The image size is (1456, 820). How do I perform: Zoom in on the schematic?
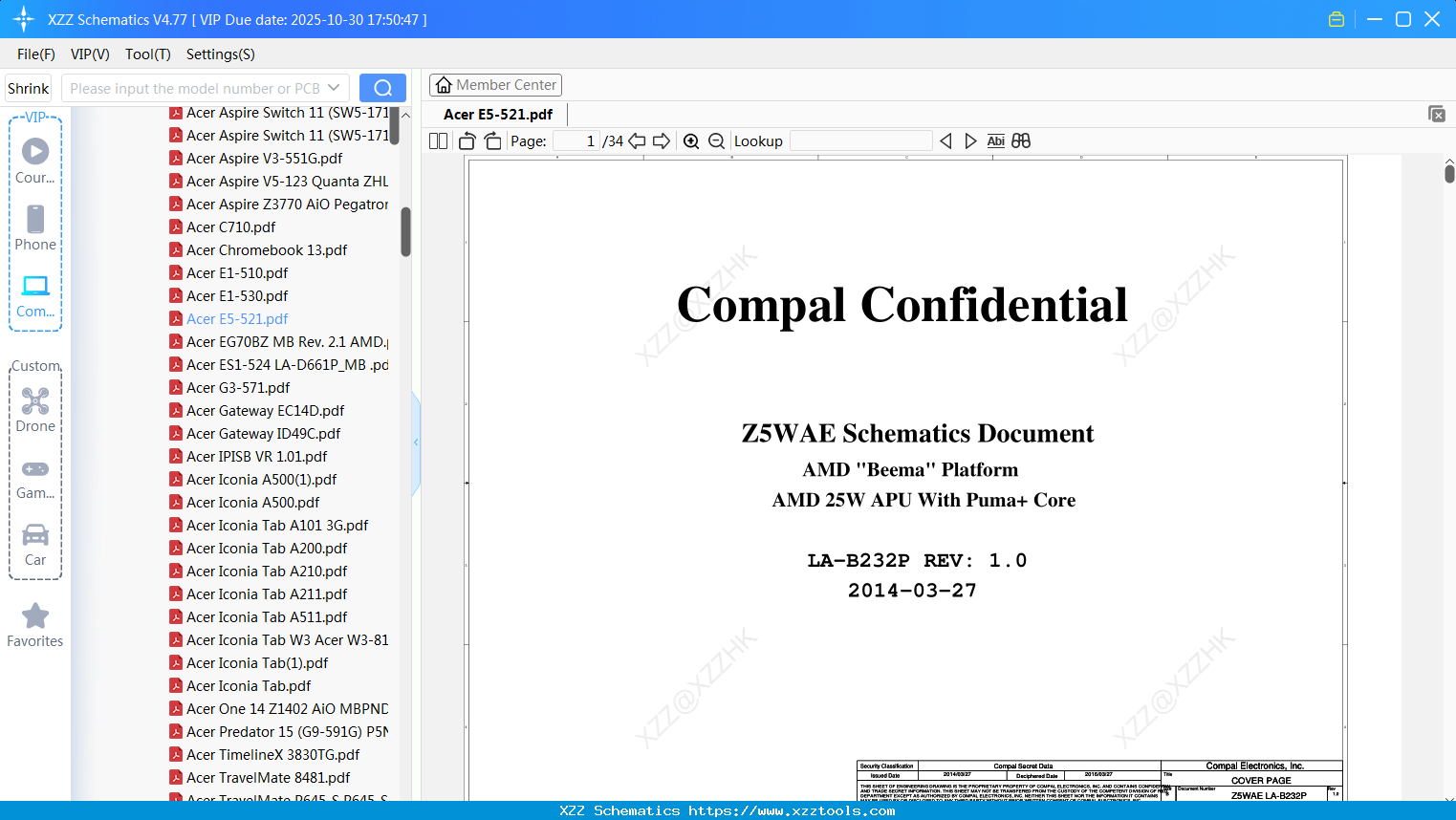(691, 141)
